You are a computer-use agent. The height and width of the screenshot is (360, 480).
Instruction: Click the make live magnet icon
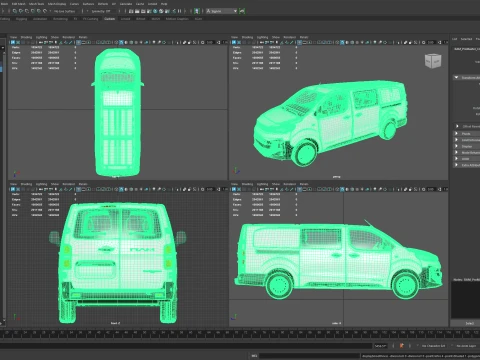pos(45,11)
